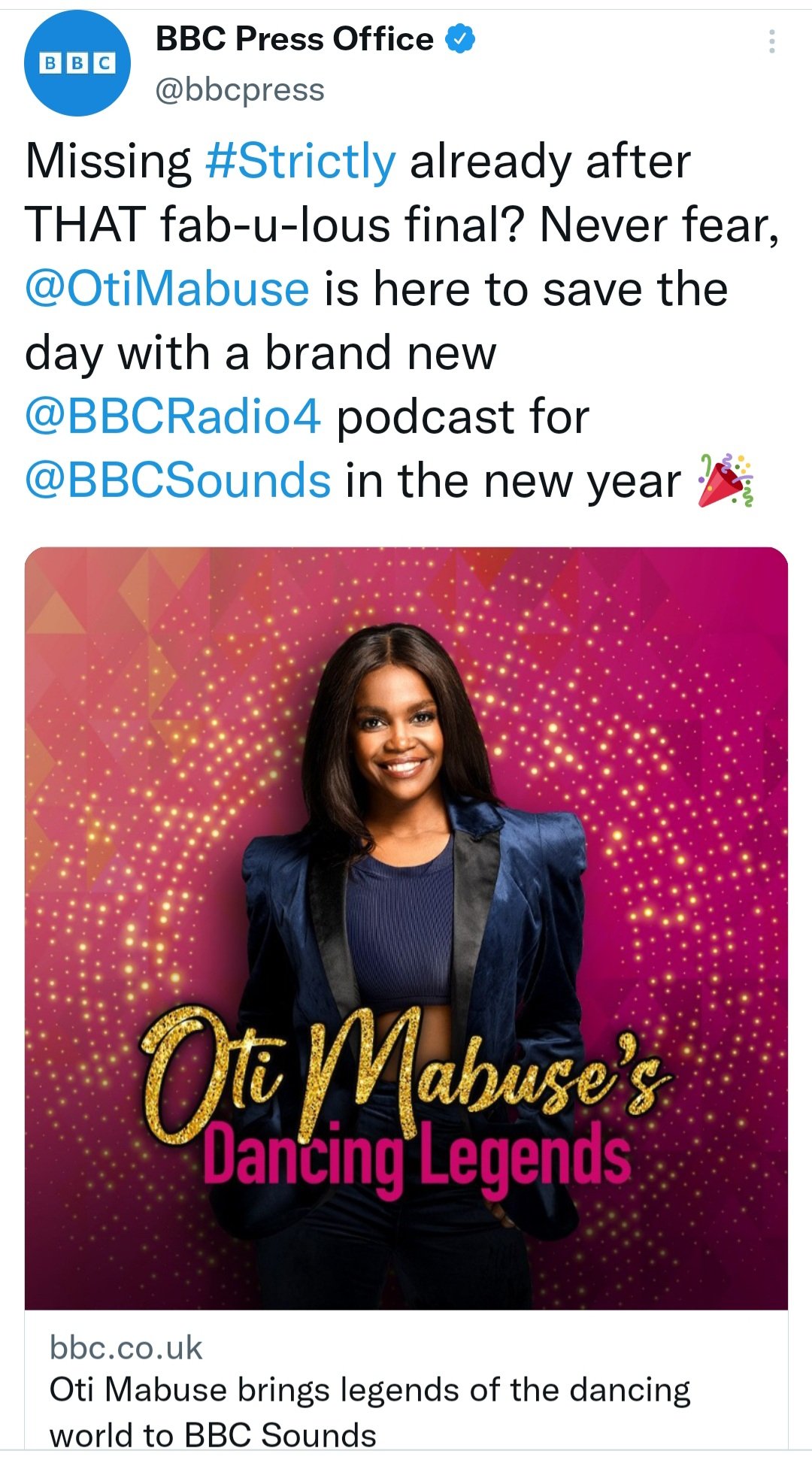Tap the words 'in the new year'
Viewport: 812px width, 1457px height.
point(513,481)
